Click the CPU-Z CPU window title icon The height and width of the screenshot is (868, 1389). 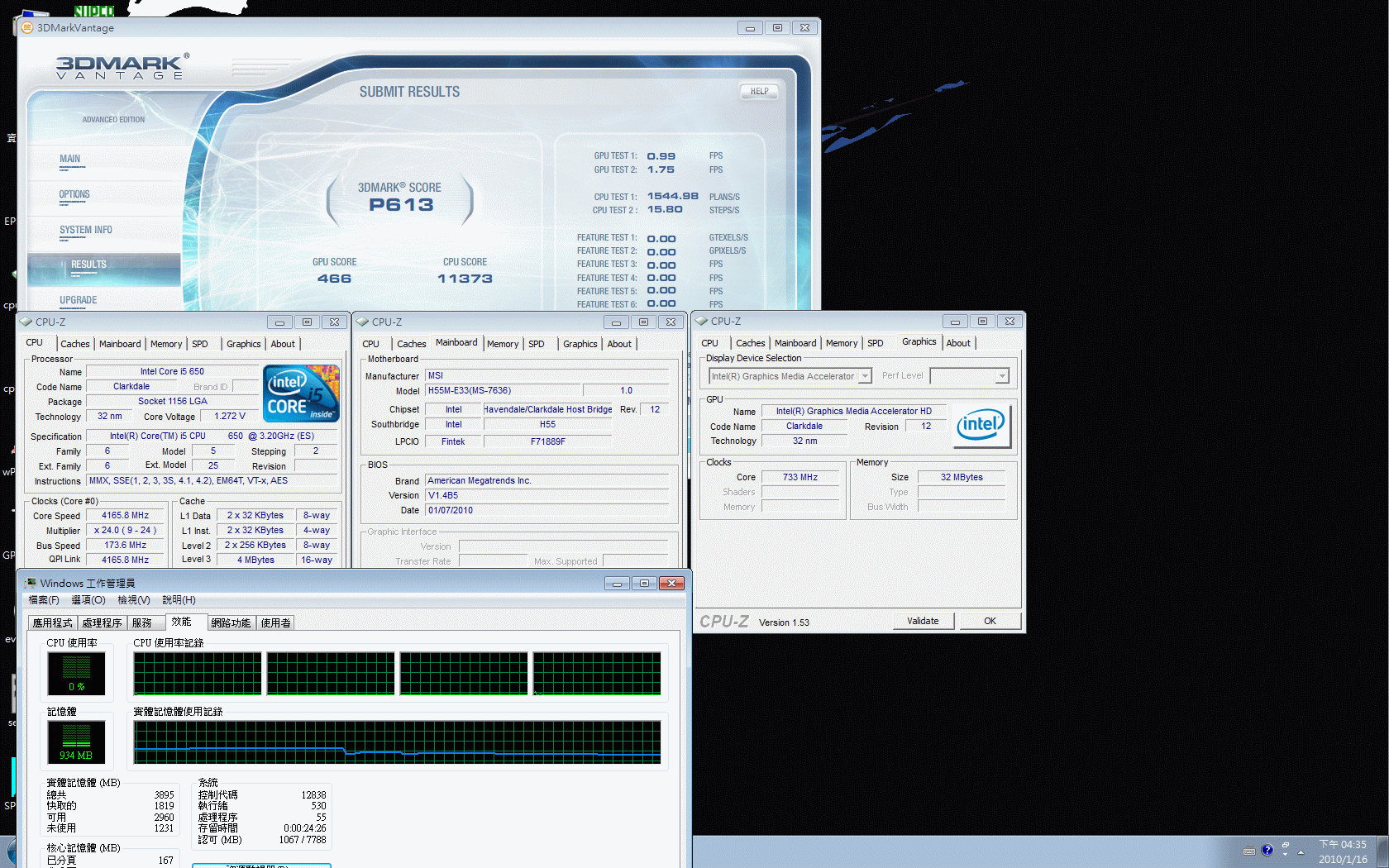26,322
